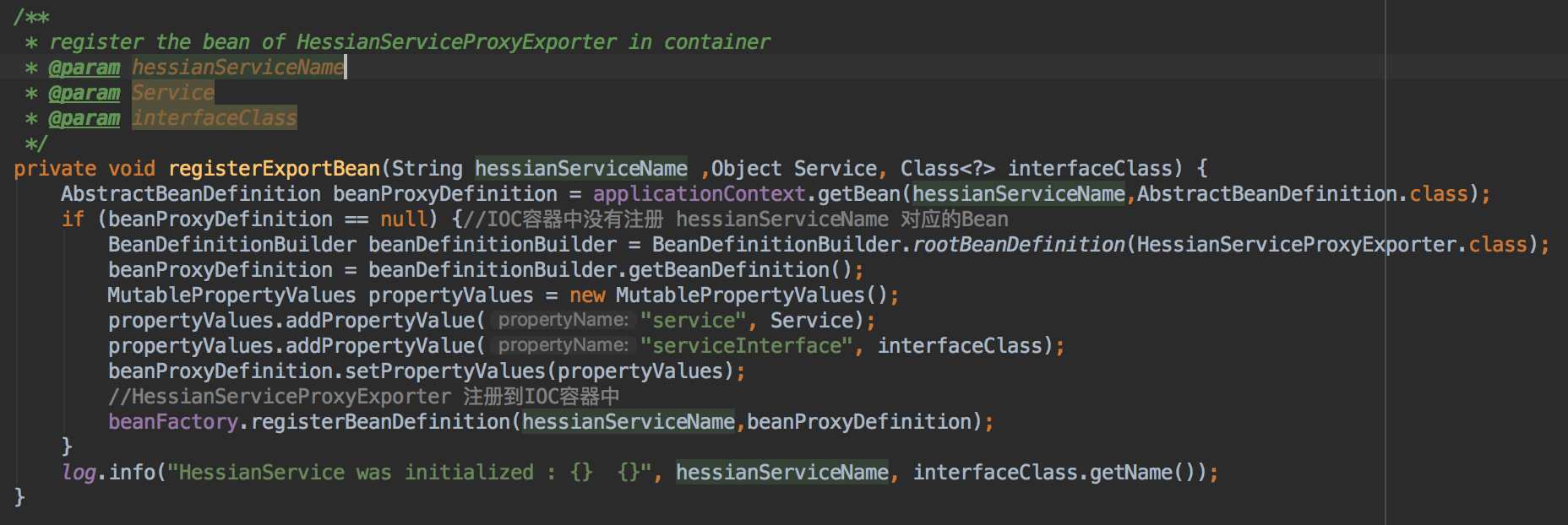Image resolution: width=1568 pixels, height=525 pixels.
Task: Click the rootBeanDefinition static method call
Action: tap(1019, 245)
